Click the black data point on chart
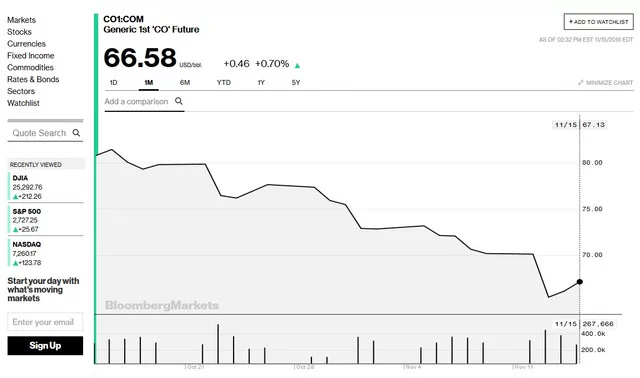Screen dimensions: 640x378 [580, 282]
